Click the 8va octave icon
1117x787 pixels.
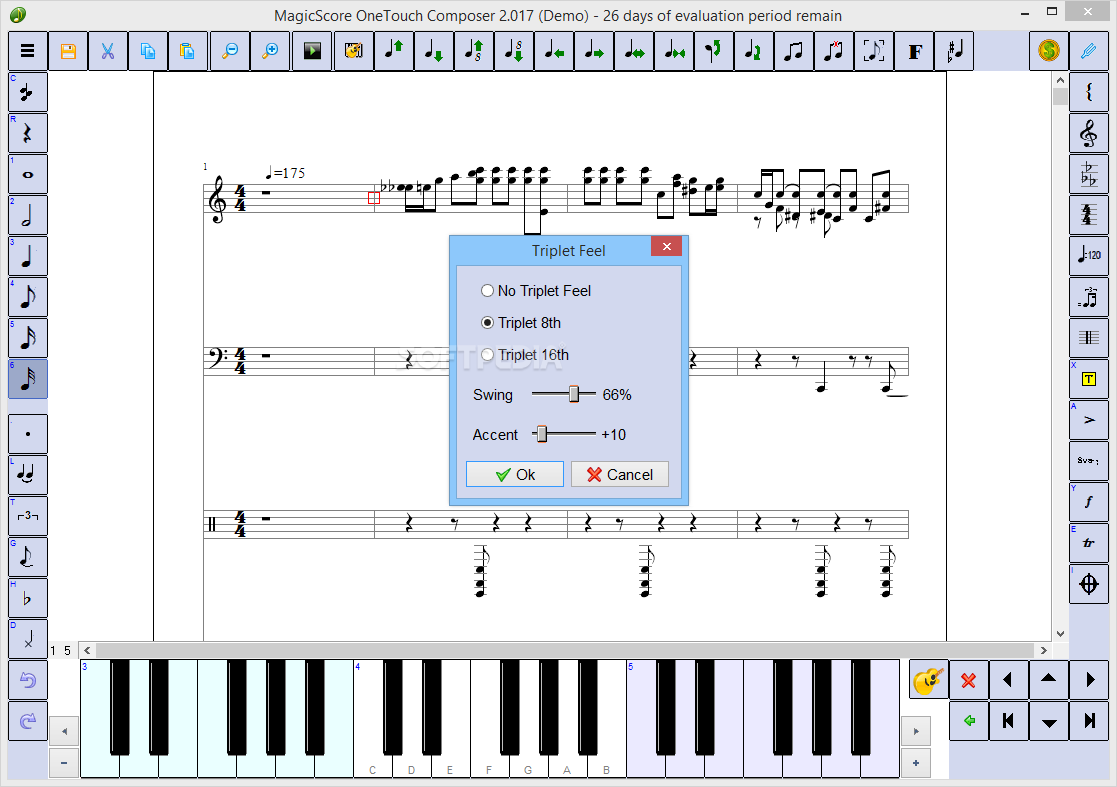(x=1089, y=461)
